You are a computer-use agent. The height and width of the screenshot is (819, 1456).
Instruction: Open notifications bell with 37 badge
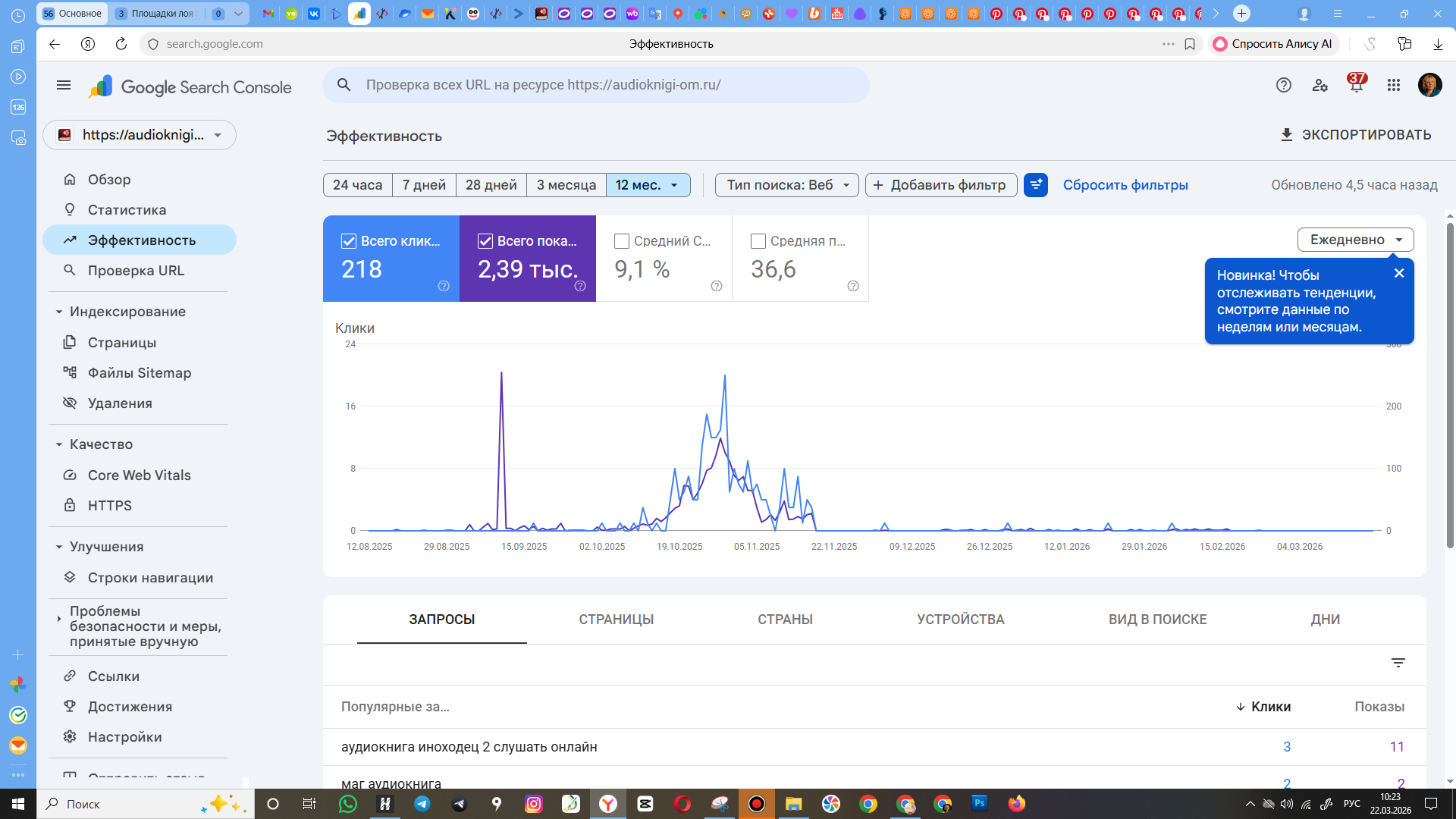tap(1356, 85)
